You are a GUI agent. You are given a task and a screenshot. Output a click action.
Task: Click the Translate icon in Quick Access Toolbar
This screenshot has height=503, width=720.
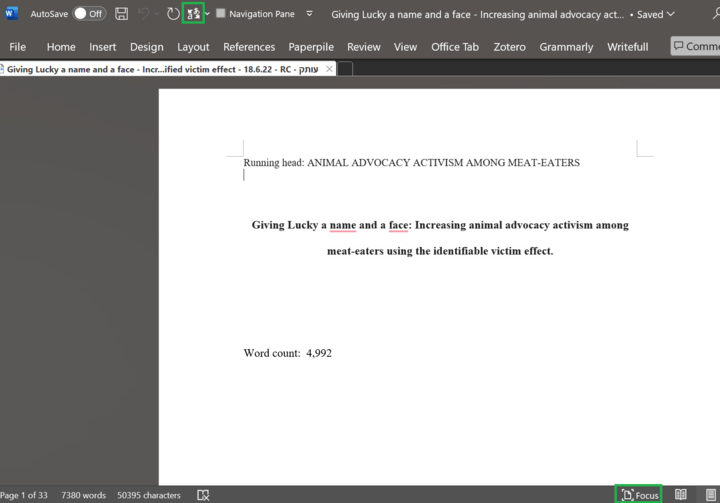[x=193, y=14]
